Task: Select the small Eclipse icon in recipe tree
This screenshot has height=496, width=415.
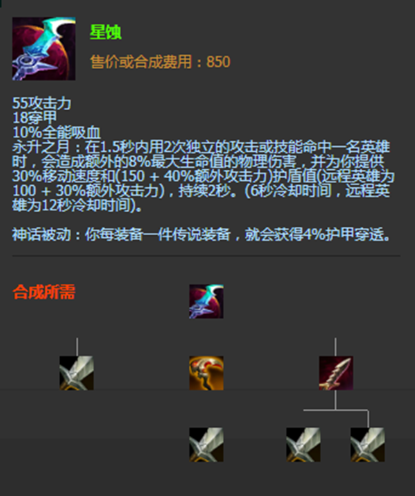Action: pyautogui.click(x=206, y=301)
